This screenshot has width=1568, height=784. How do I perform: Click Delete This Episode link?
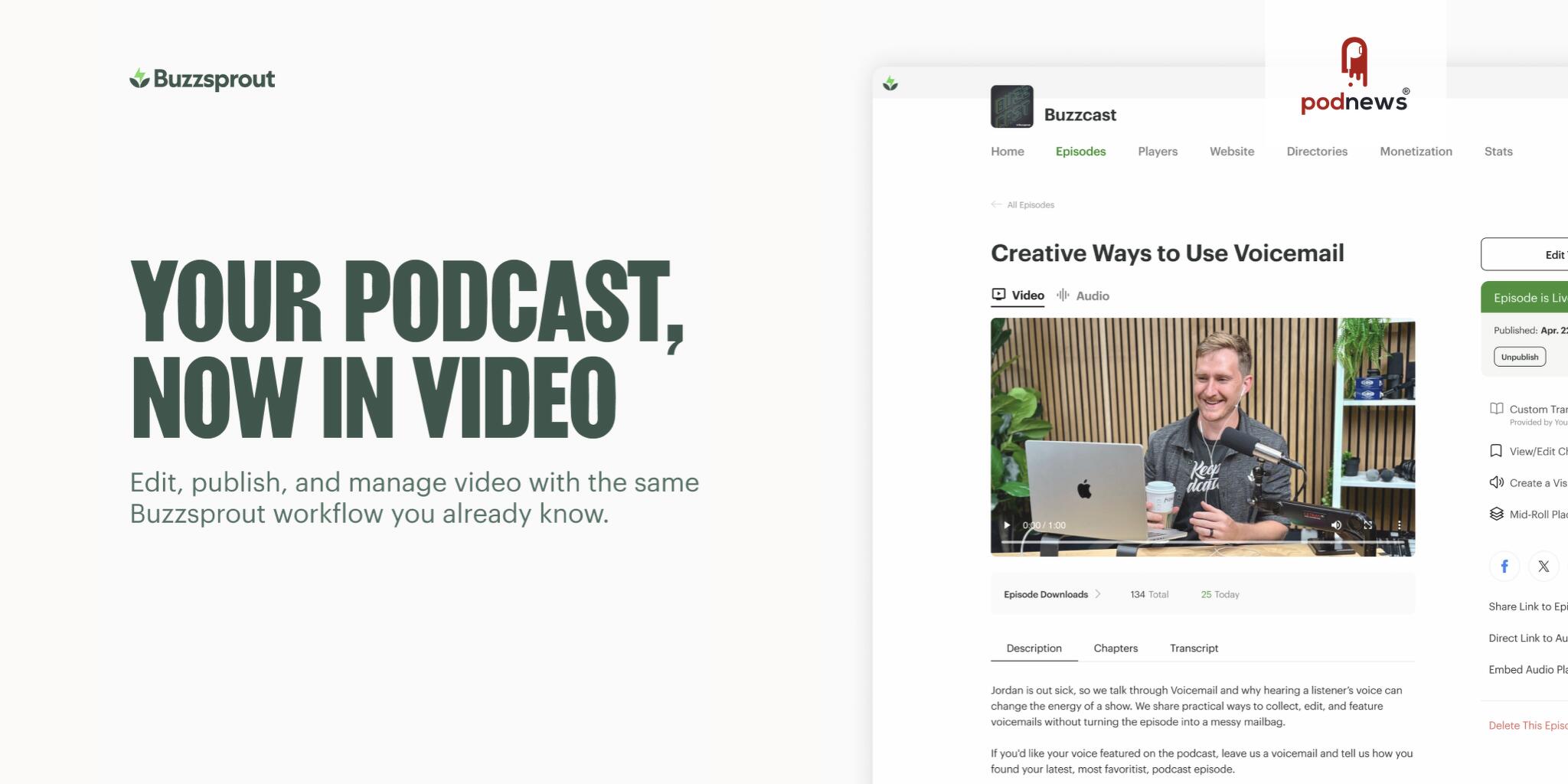[x=1528, y=725]
